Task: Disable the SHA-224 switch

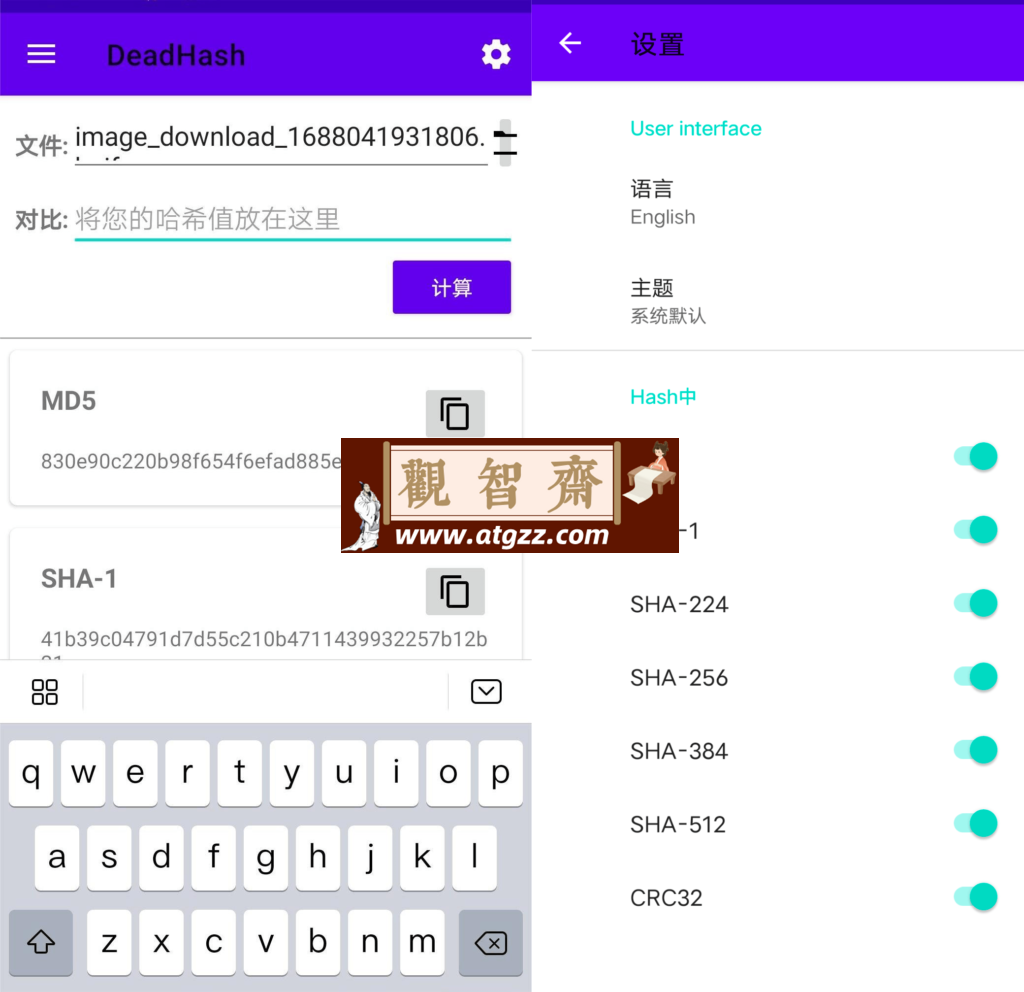Action: 975,603
